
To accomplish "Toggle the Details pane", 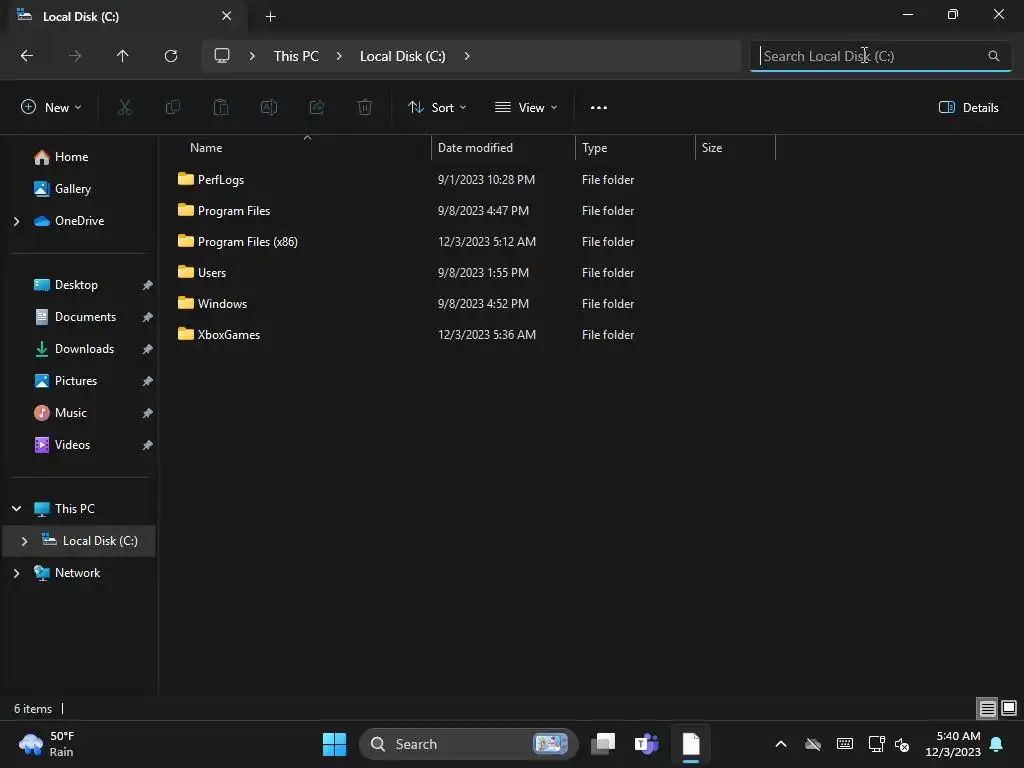I will coord(968,108).
